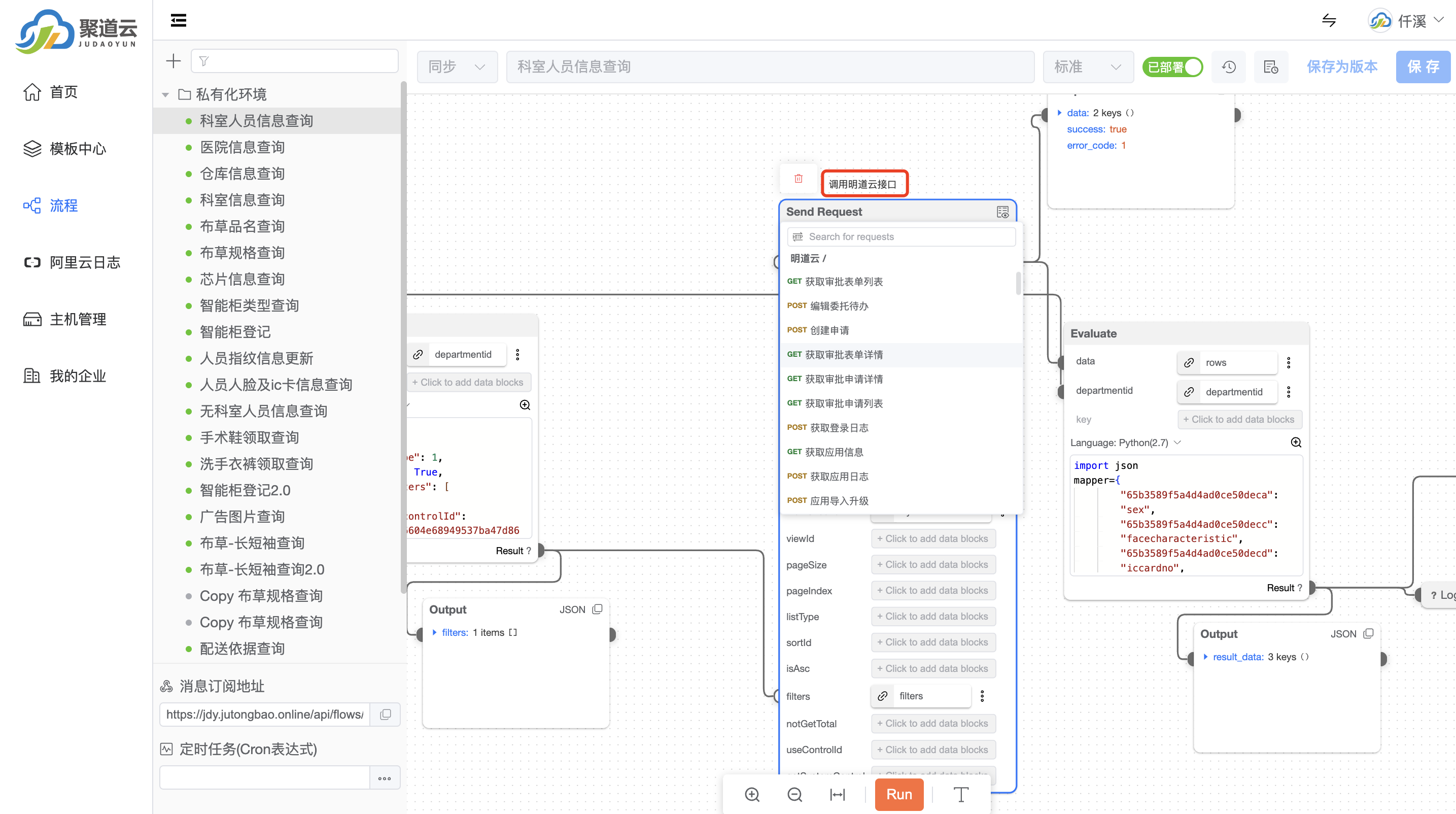
Task: Delete node with red trash icon
Action: click(798, 178)
